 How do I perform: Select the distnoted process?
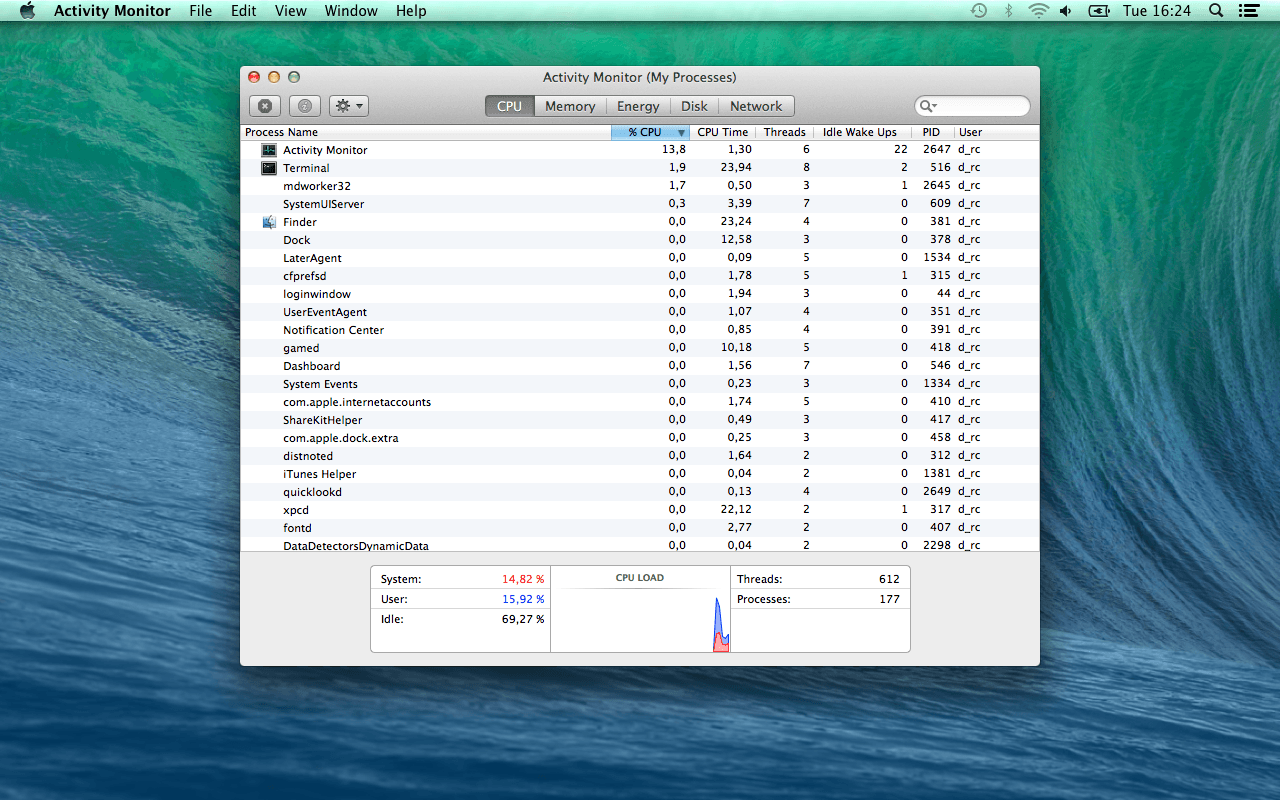640,456
